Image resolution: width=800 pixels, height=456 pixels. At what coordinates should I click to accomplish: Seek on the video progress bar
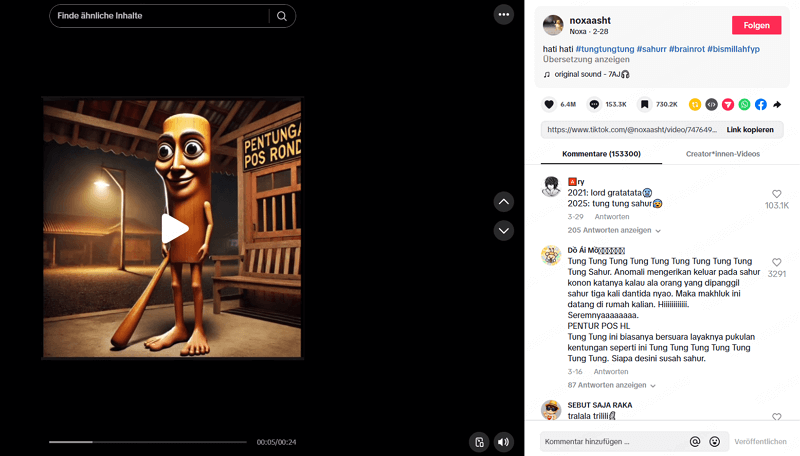tap(148, 442)
